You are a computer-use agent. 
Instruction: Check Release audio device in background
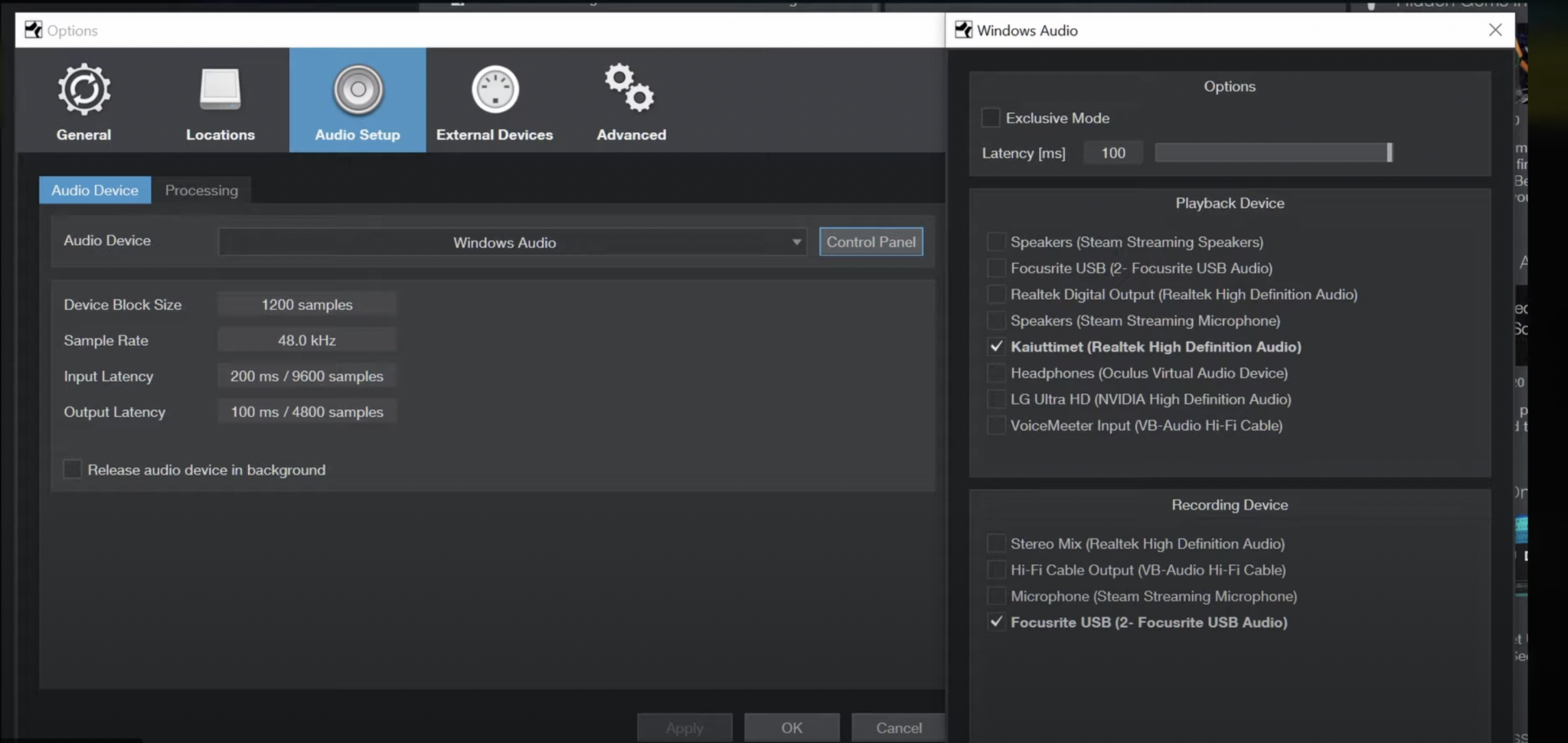pyautogui.click(x=73, y=469)
